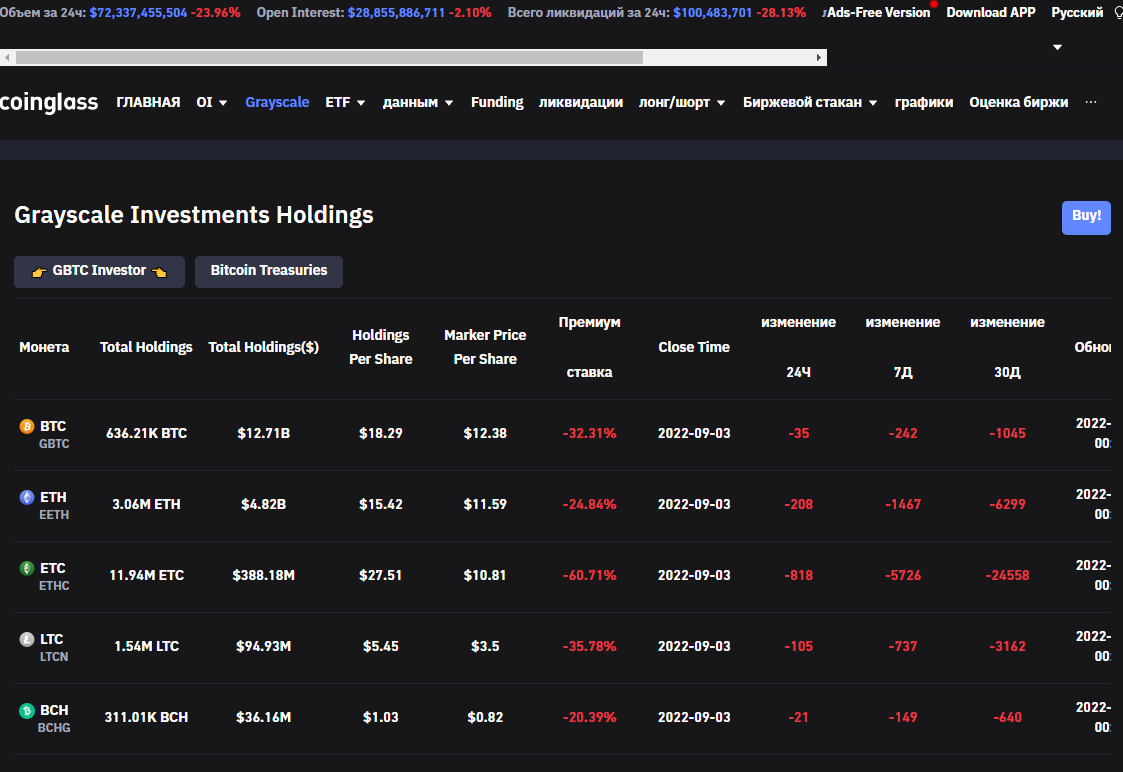The image size is (1123, 772).
Task: Click the $12.71B total value cell
Action: 264,433
